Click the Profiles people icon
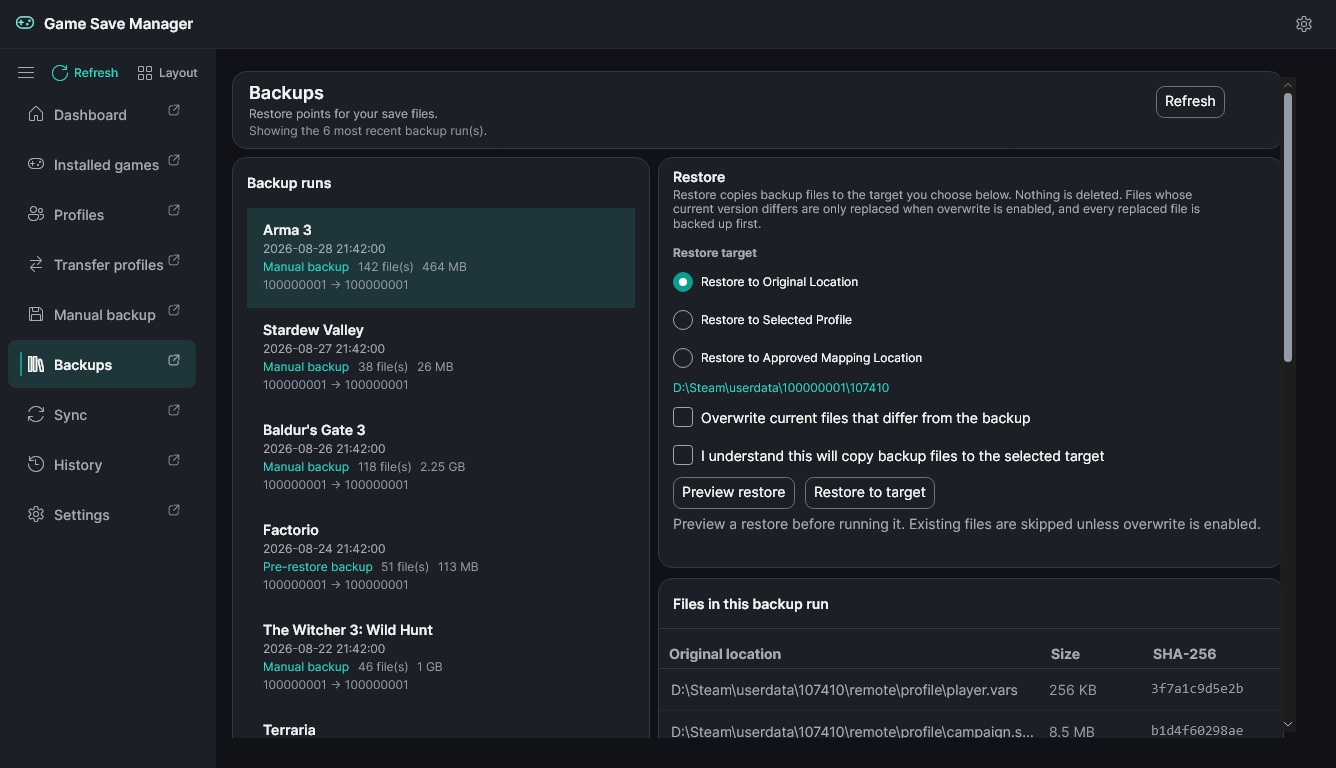The height and width of the screenshot is (768, 1336). tap(36, 214)
